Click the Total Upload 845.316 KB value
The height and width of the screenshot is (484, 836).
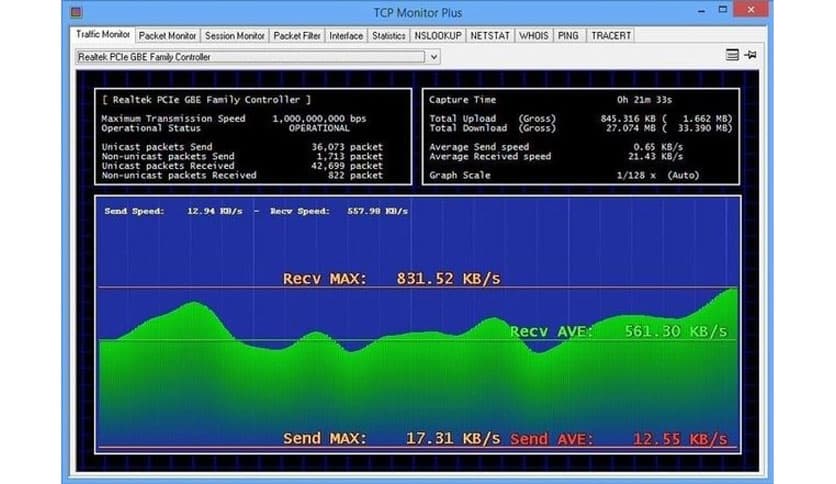(628, 118)
